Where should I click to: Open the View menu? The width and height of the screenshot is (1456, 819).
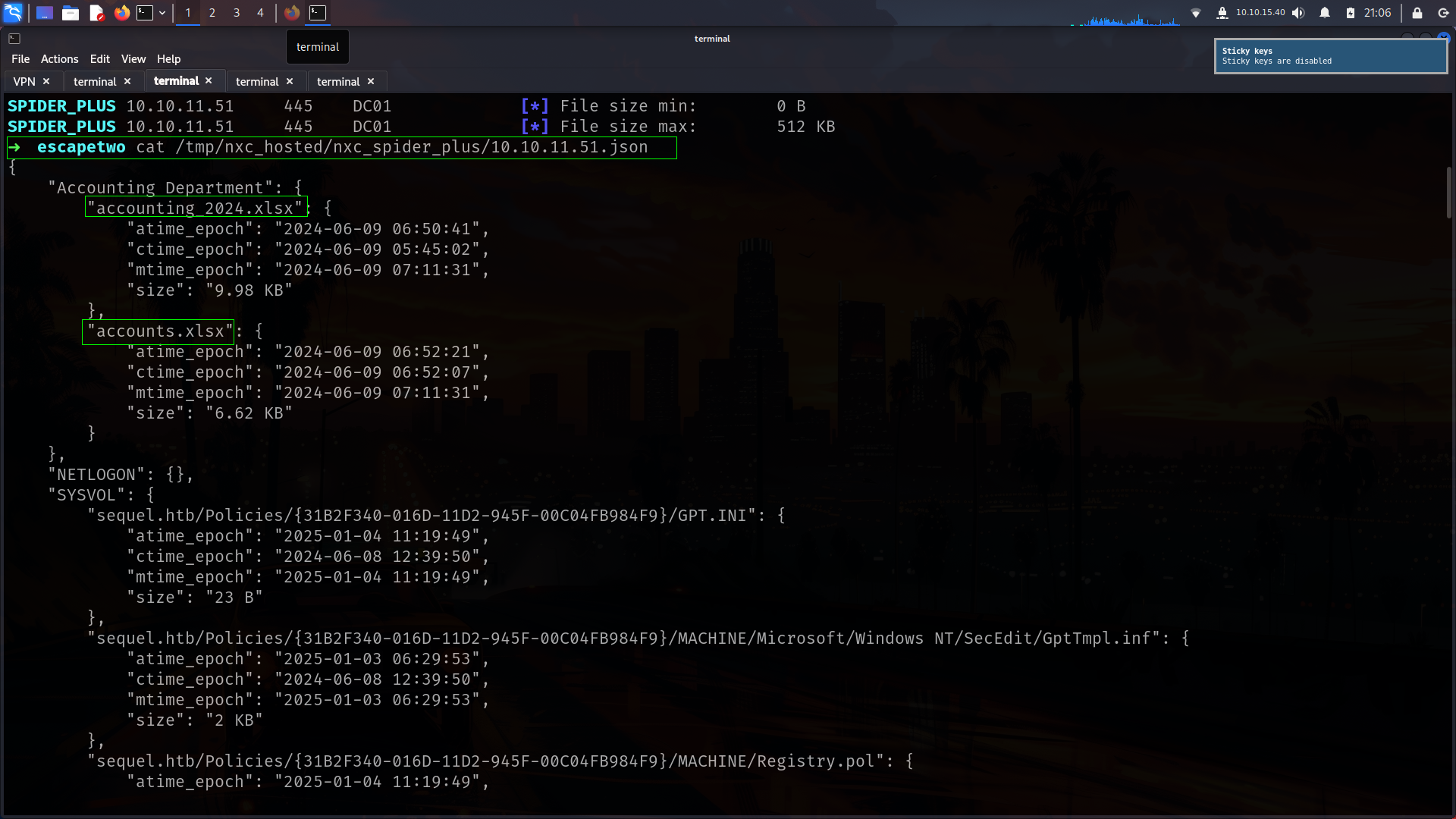tap(133, 59)
